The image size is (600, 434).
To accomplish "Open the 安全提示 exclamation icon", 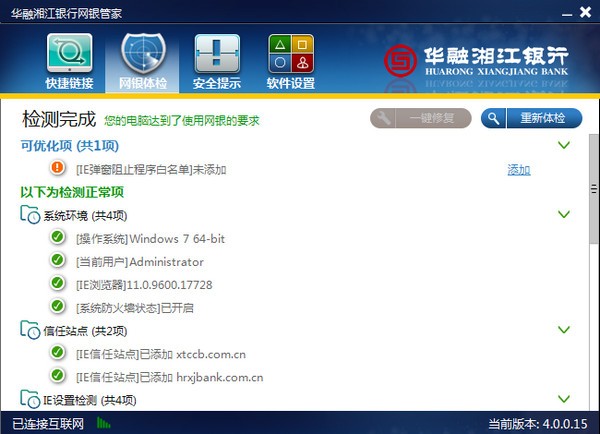I will click(217, 53).
